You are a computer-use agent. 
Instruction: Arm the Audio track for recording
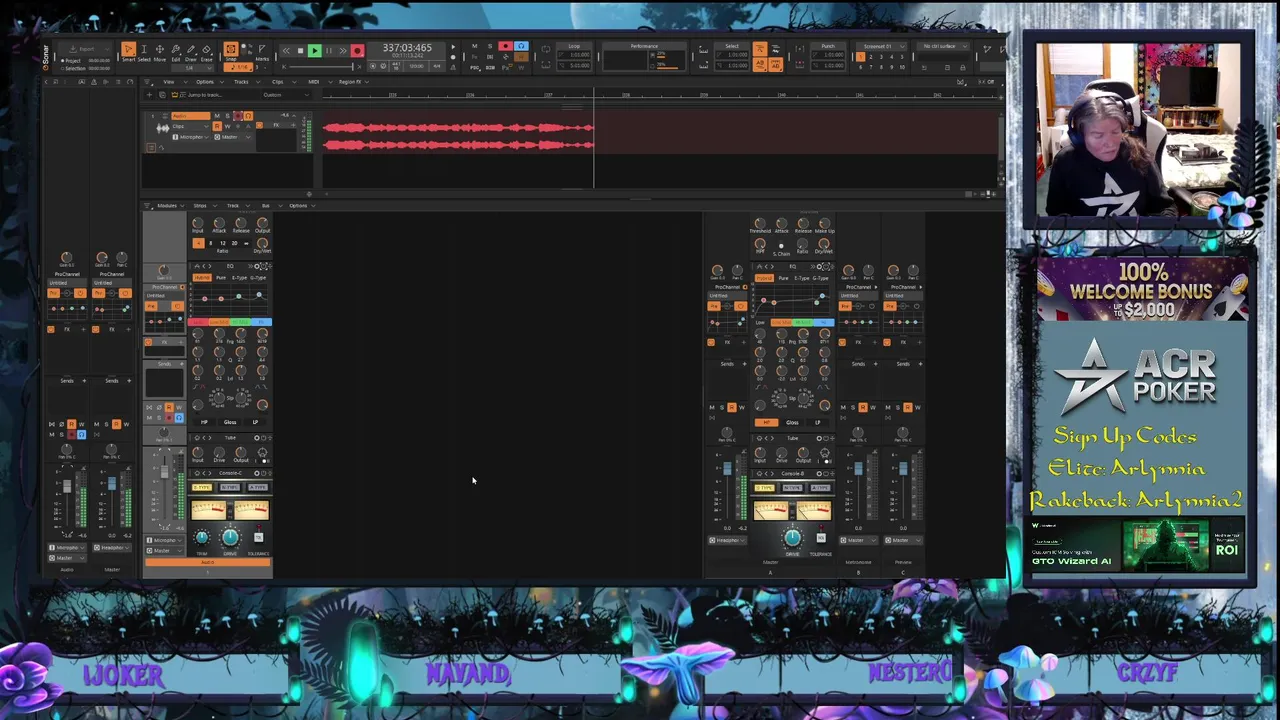pos(238,116)
